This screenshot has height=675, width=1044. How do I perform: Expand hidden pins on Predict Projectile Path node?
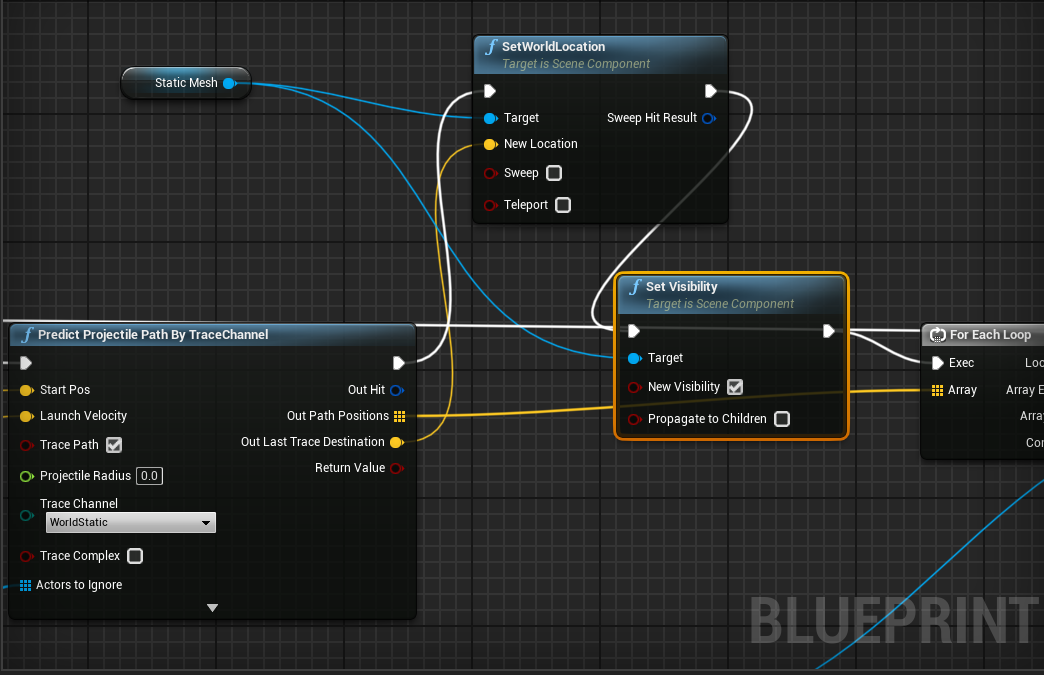[x=212, y=607]
